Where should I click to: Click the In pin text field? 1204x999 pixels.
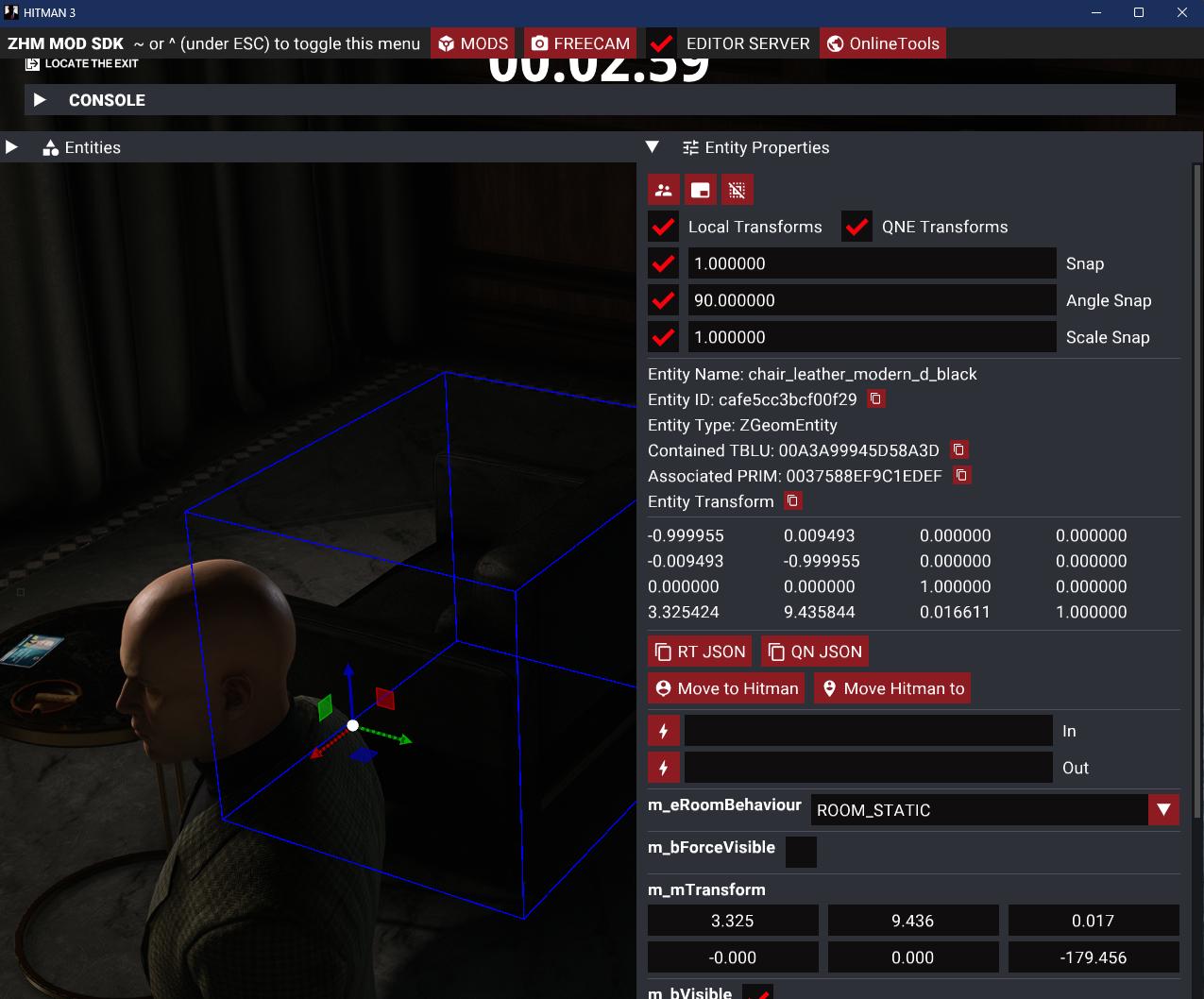click(868, 731)
